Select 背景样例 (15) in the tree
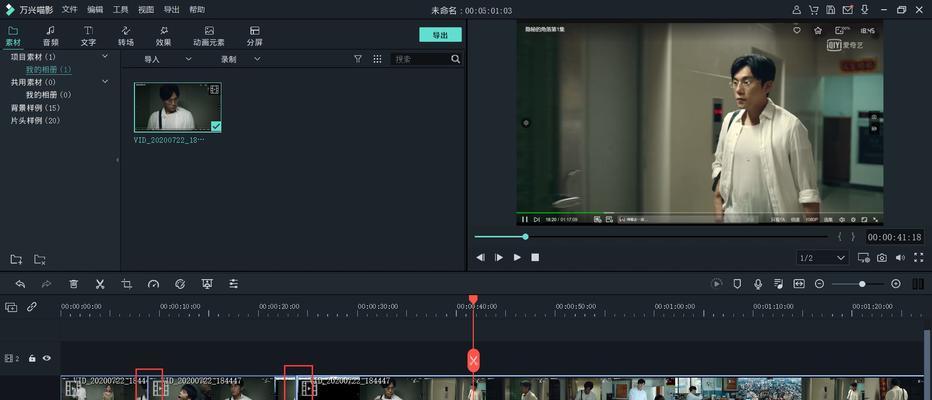The image size is (932, 400). (35, 108)
